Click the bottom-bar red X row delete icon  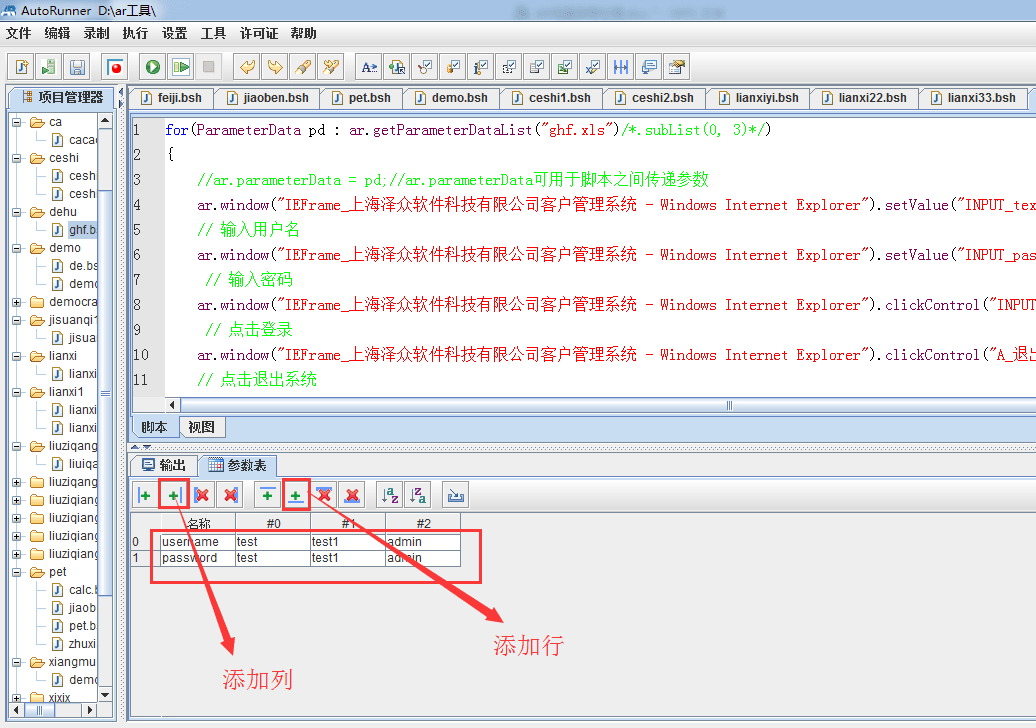(352, 495)
